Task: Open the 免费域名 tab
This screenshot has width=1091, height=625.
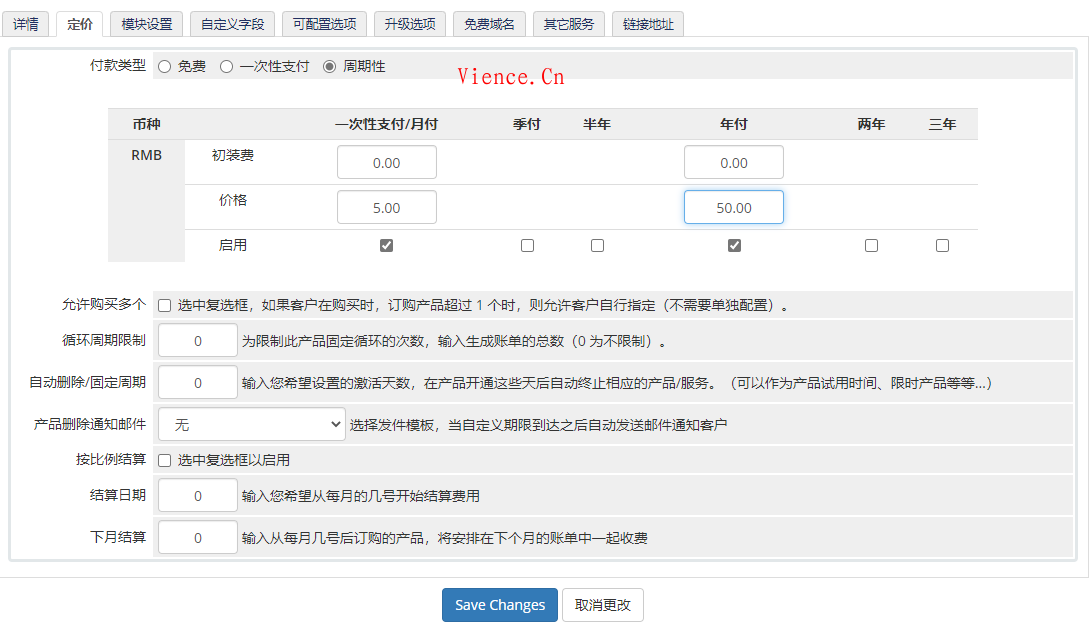Action: tap(491, 24)
